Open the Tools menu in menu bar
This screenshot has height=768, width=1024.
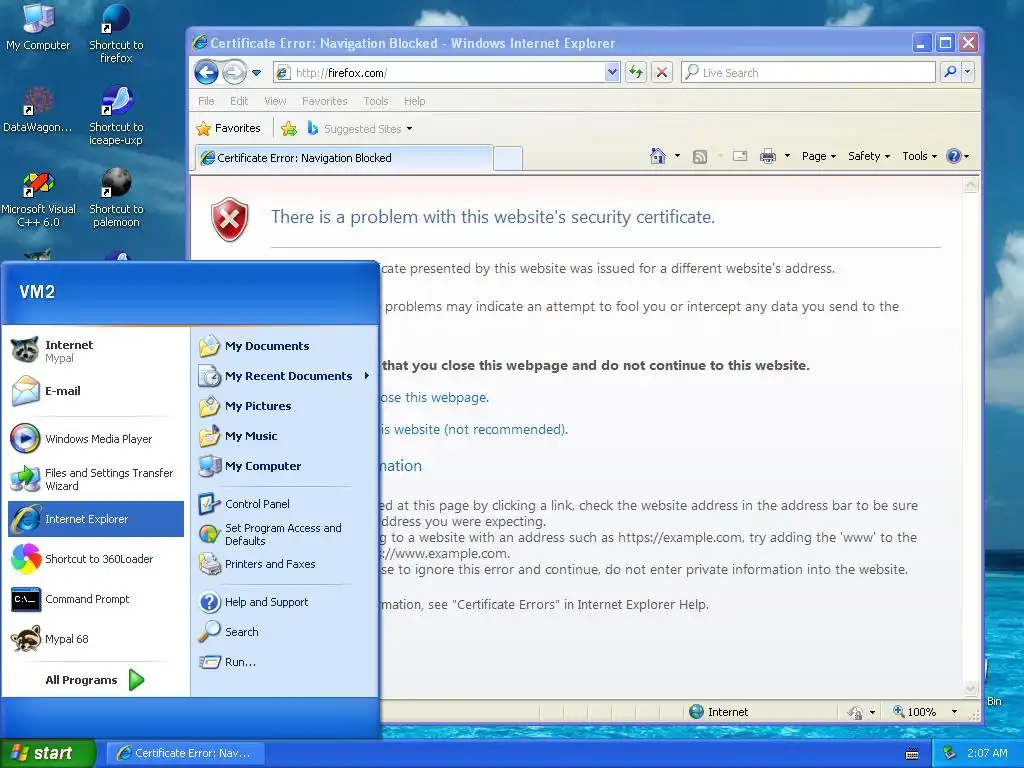click(x=376, y=101)
